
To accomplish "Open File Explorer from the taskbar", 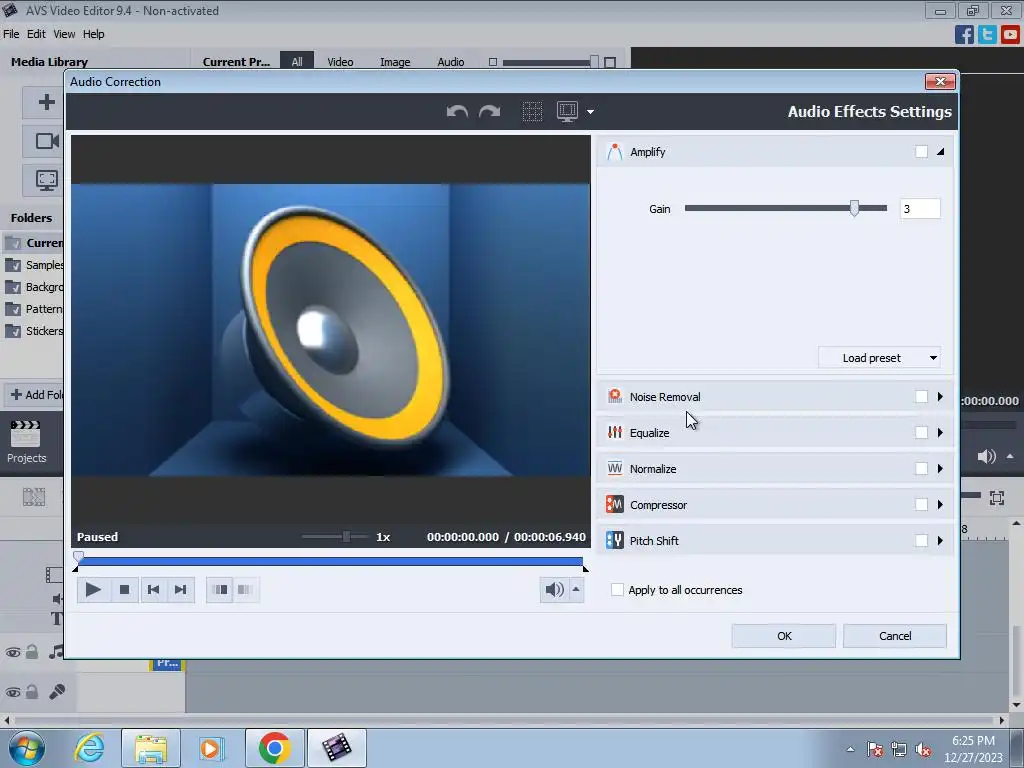I will [151, 748].
